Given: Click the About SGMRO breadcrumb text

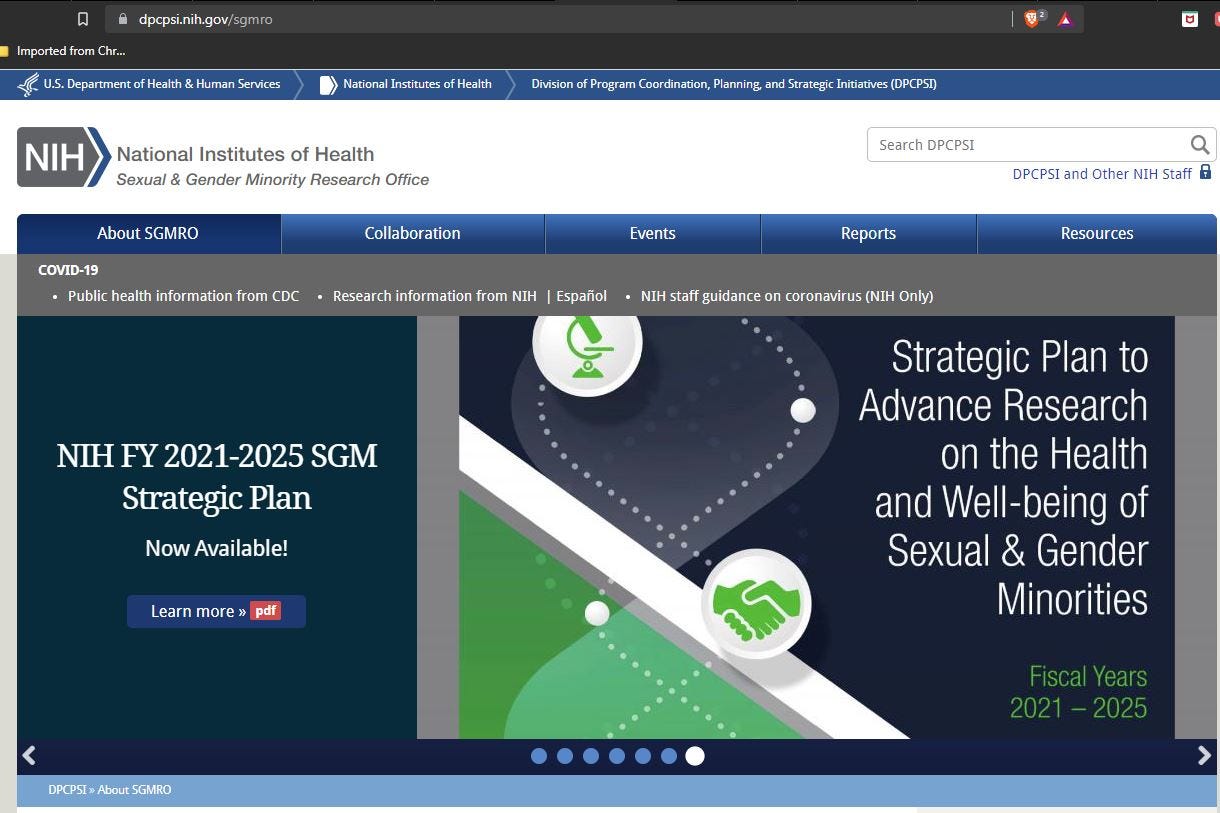Looking at the screenshot, I should coord(134,790).
